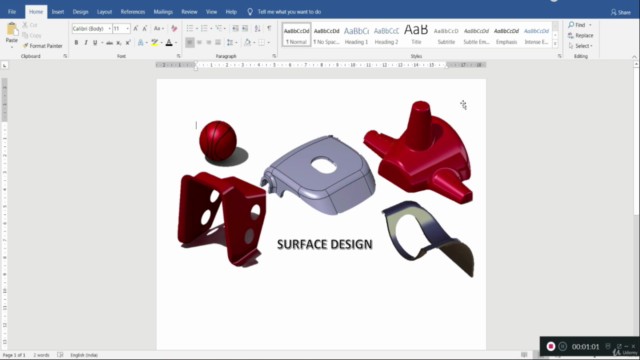Toggle underline formatting
Viewport: 640px width, 360px height.
tap(95, 42)
